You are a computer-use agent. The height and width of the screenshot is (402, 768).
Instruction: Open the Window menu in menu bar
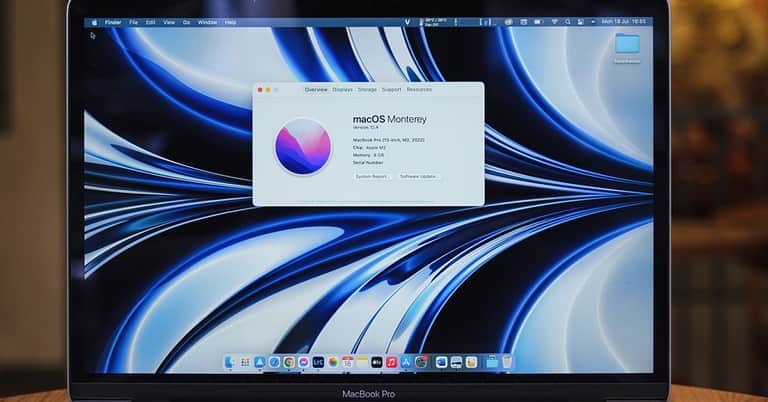[207, 21]
